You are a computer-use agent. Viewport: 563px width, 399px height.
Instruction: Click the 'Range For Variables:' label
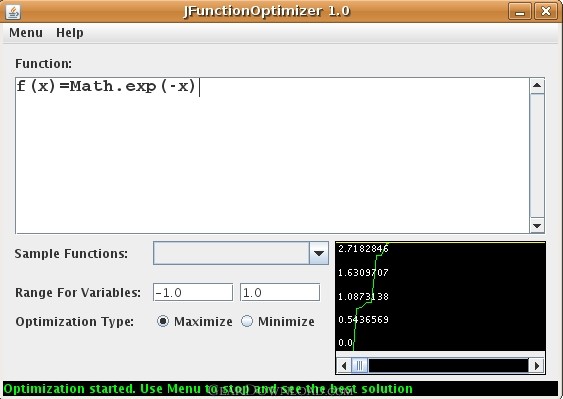tap(78, 292)
